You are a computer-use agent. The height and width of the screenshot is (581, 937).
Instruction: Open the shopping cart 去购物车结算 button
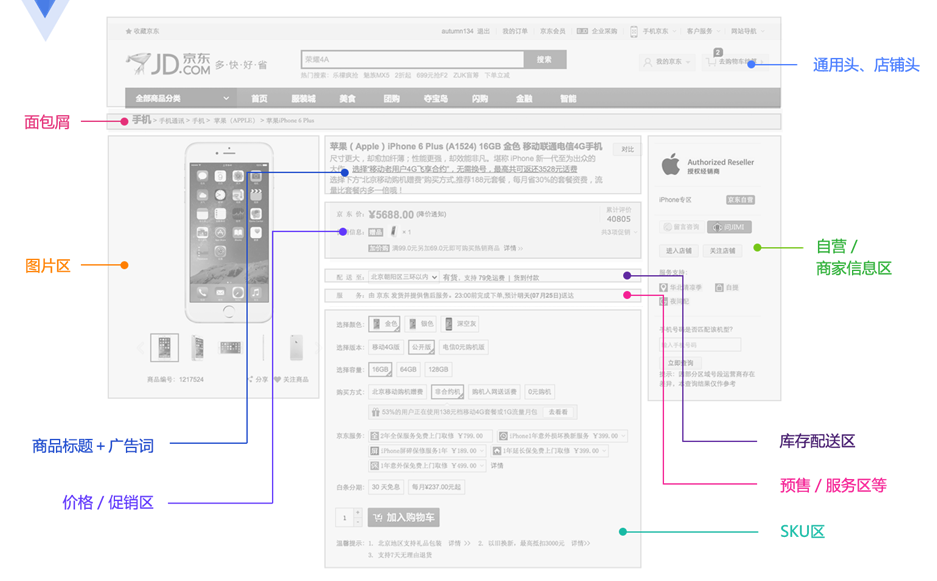(x=734, y=62)
